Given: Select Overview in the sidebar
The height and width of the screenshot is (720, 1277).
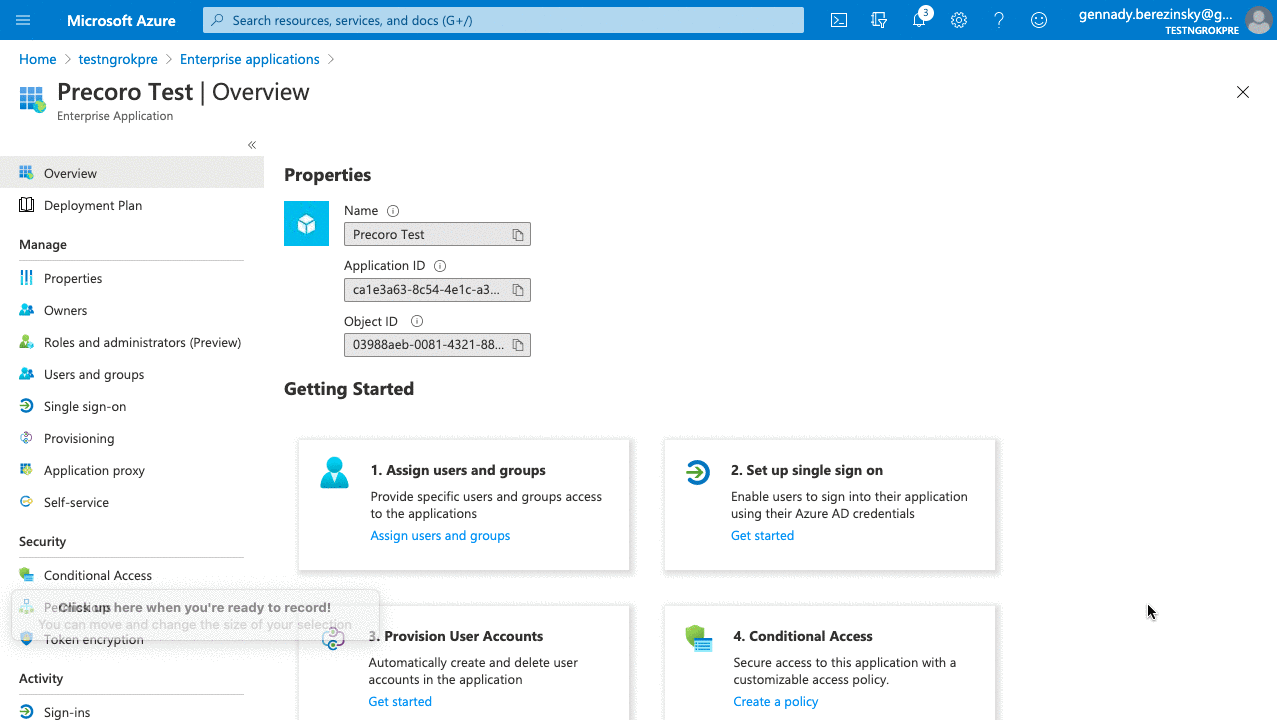Looking at the screenshot, I should pos(132,173).
